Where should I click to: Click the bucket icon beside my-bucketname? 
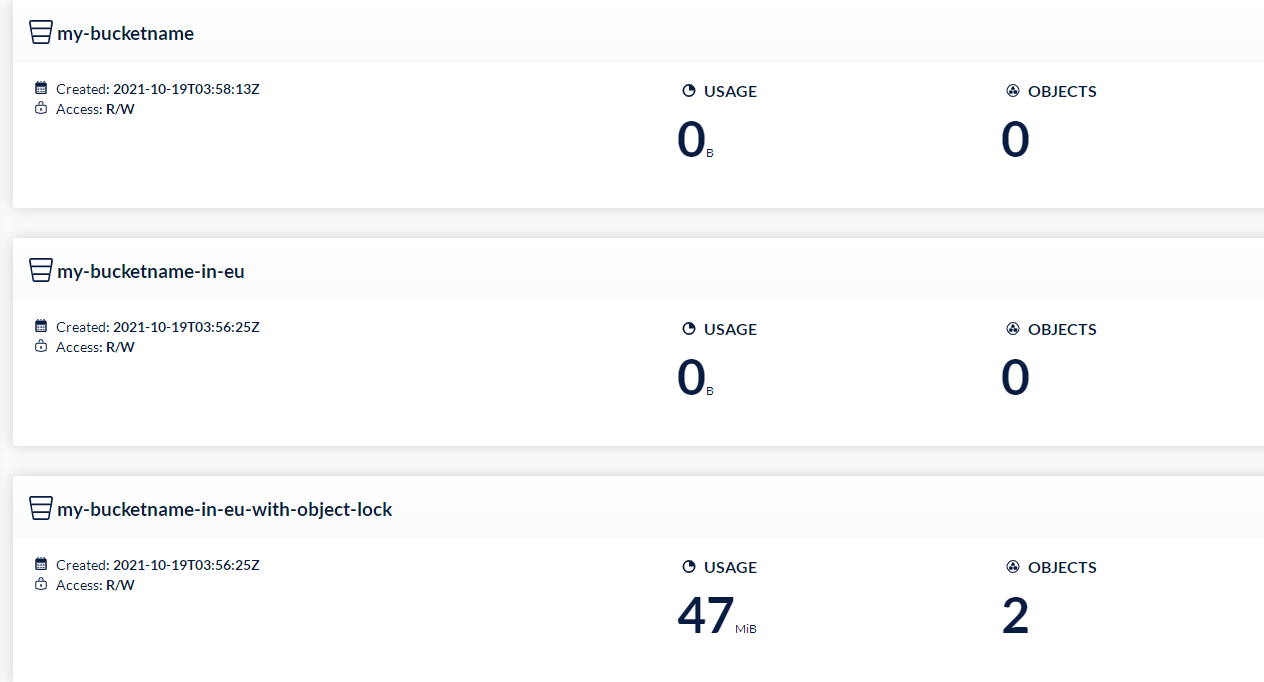40,33
